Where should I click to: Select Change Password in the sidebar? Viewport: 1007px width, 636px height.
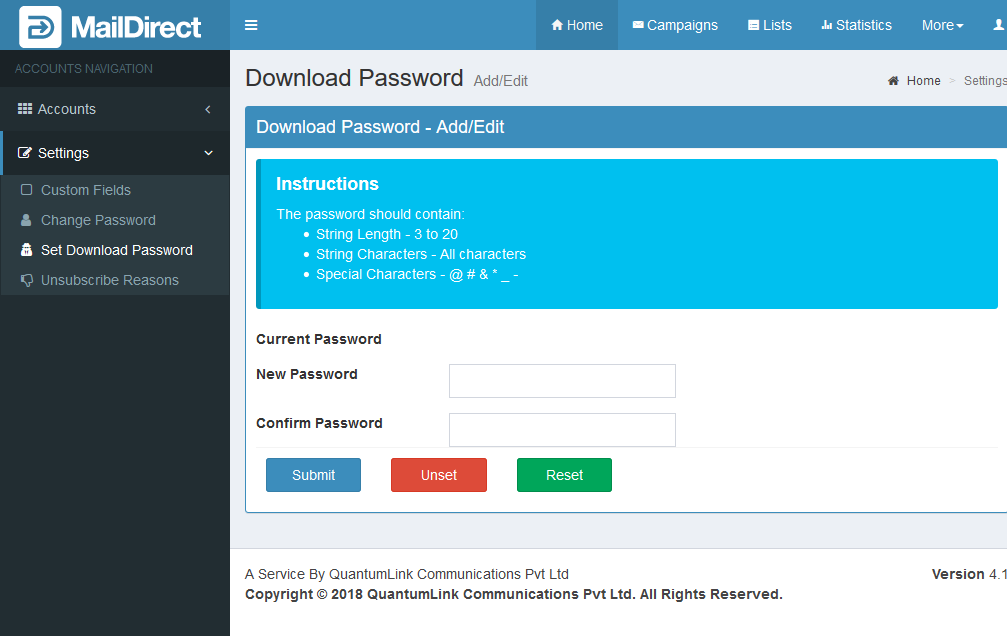click(98, 220)
